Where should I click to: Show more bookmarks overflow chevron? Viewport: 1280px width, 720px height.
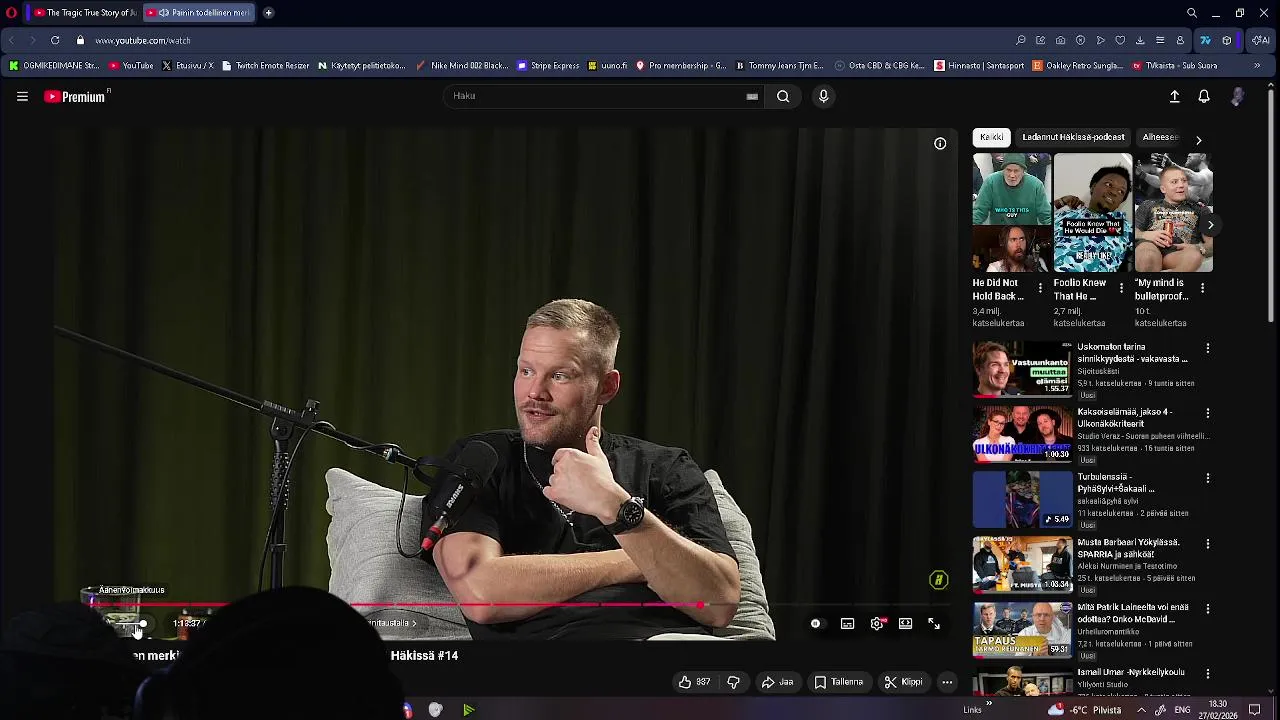coord(1257,66)
